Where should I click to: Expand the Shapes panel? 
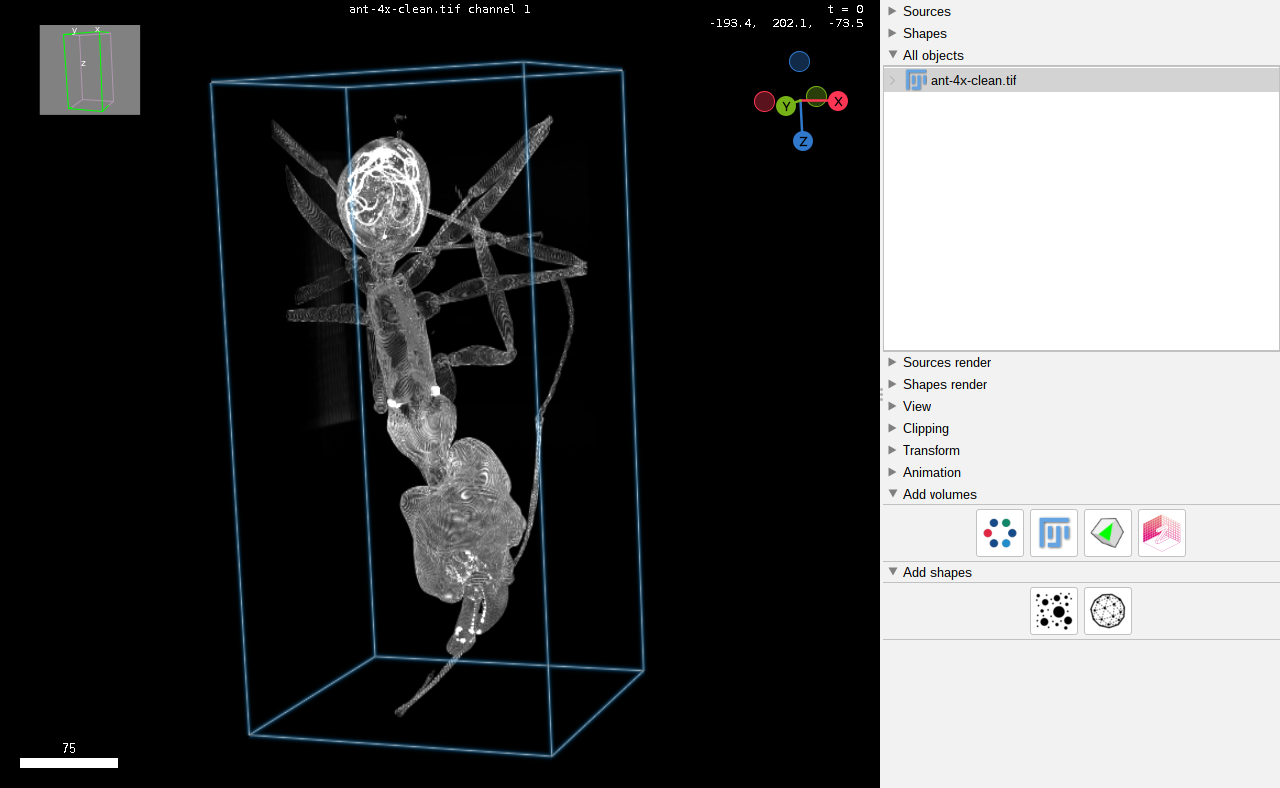[893, 33]
